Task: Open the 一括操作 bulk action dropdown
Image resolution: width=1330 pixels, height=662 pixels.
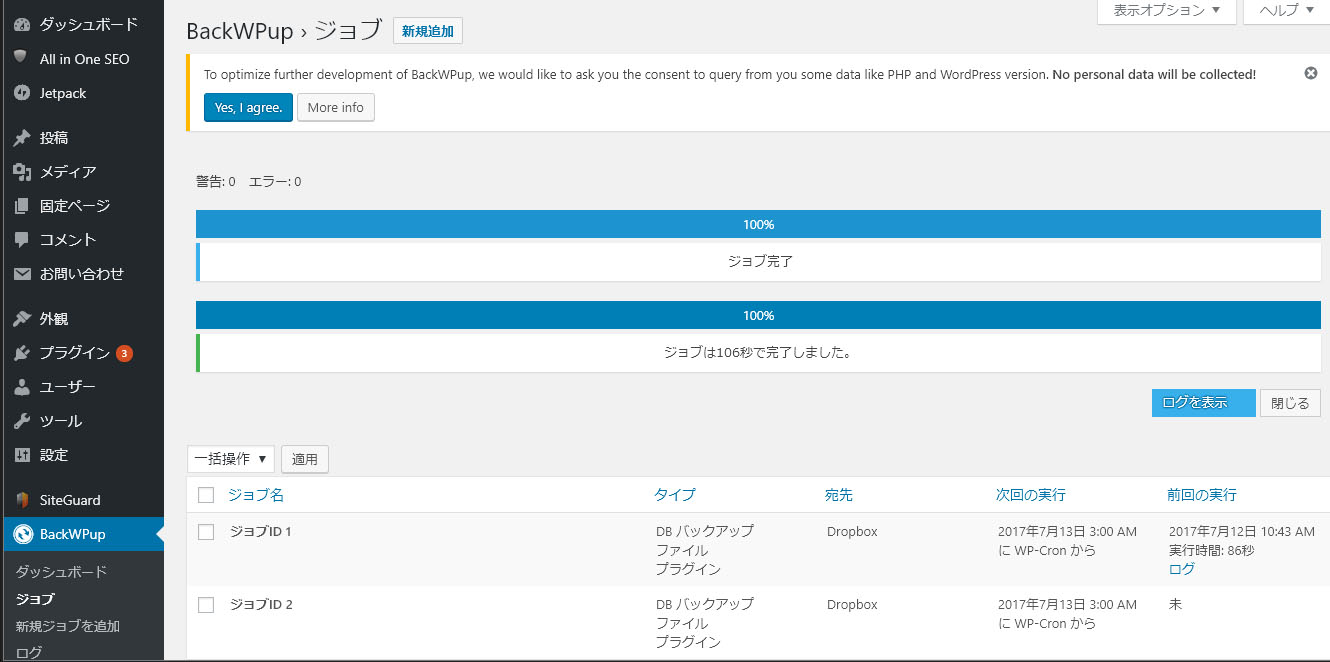Action: (x=231, y=459)
